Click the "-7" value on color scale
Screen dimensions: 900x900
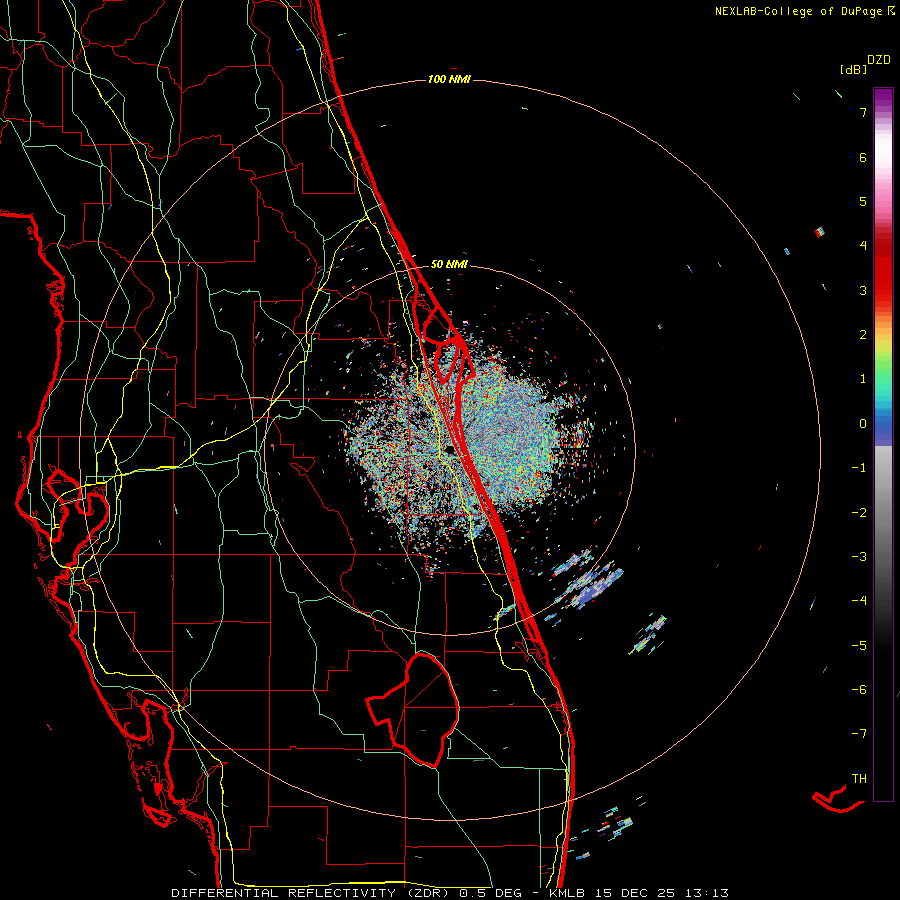coord(859,734)
